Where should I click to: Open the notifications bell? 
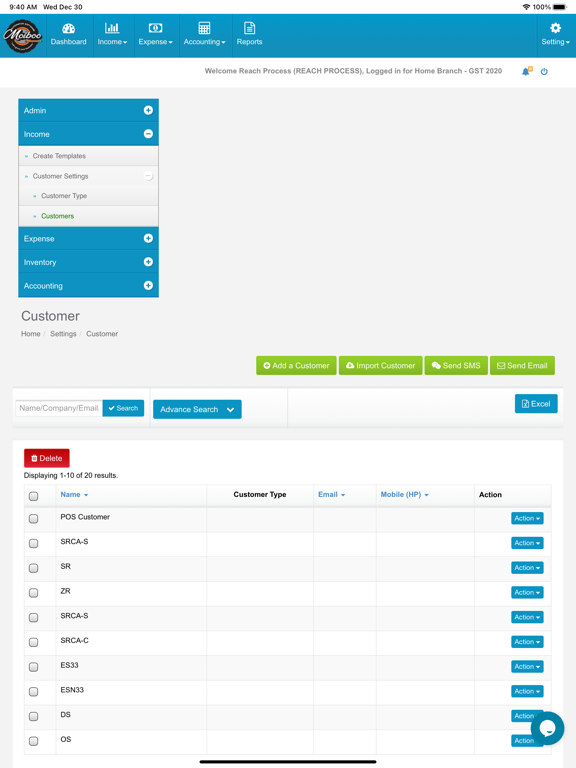tap(526, 72)
